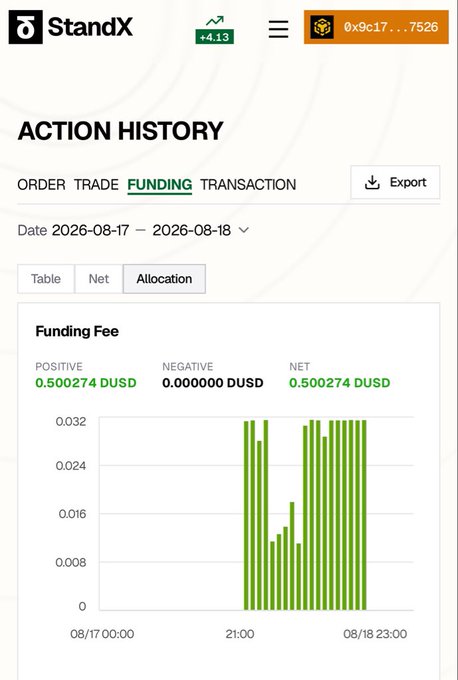Click the Funding Fee chart title
Screen dimensions: 458x680
coord(77,331)
